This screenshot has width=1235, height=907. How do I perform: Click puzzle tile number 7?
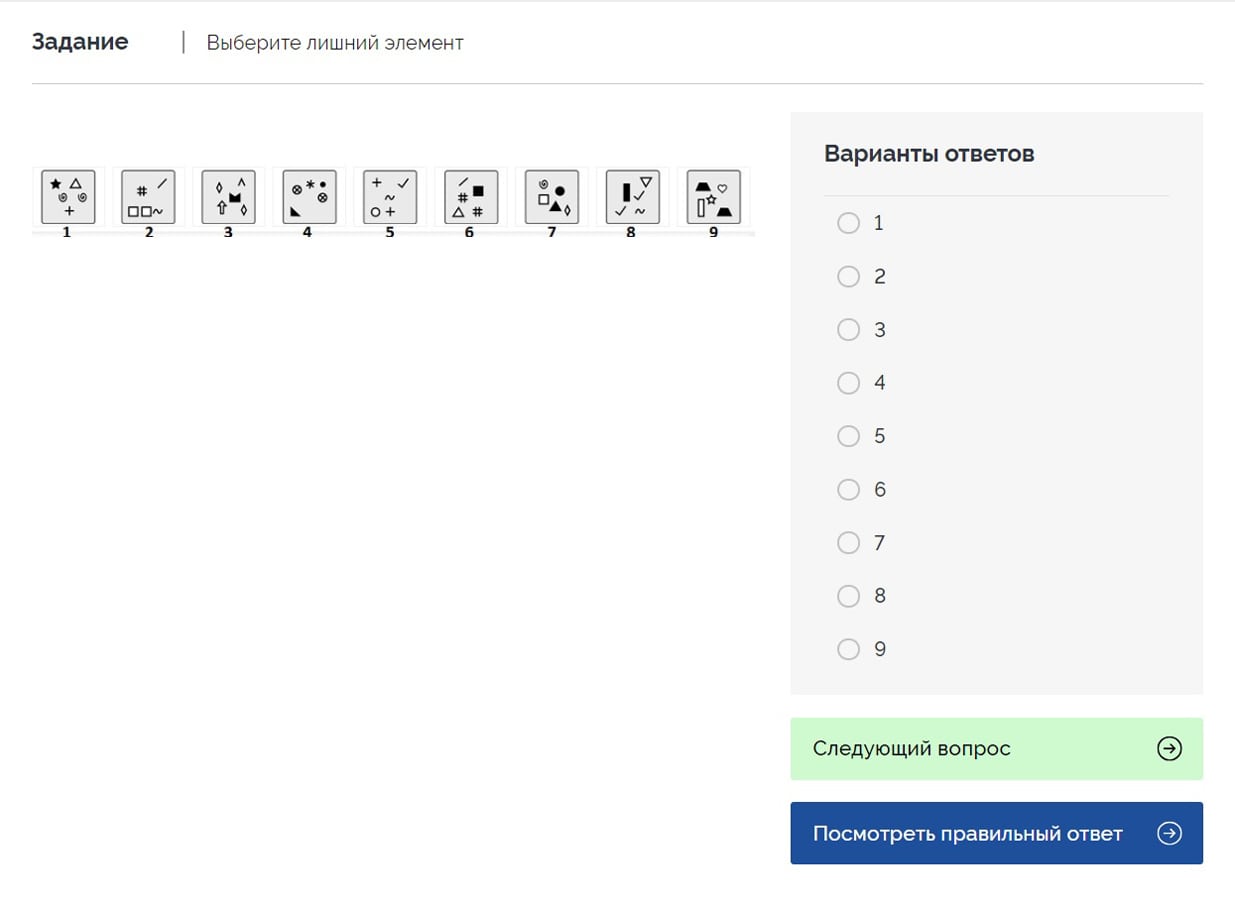click(552, 196)
